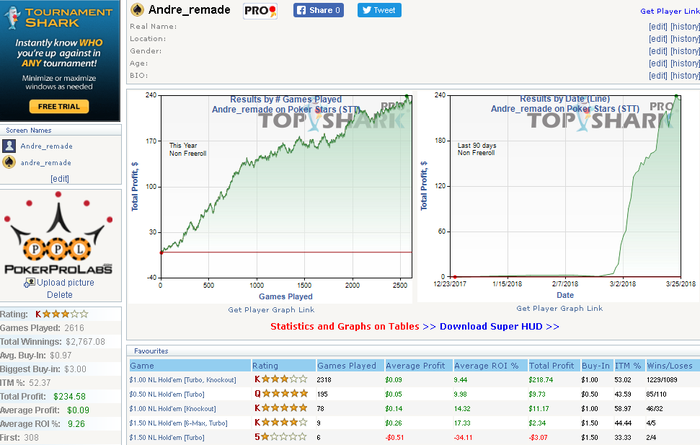Delete the profile picture
The height and width of the screenshot is (445, 700).
pos(60,295)
